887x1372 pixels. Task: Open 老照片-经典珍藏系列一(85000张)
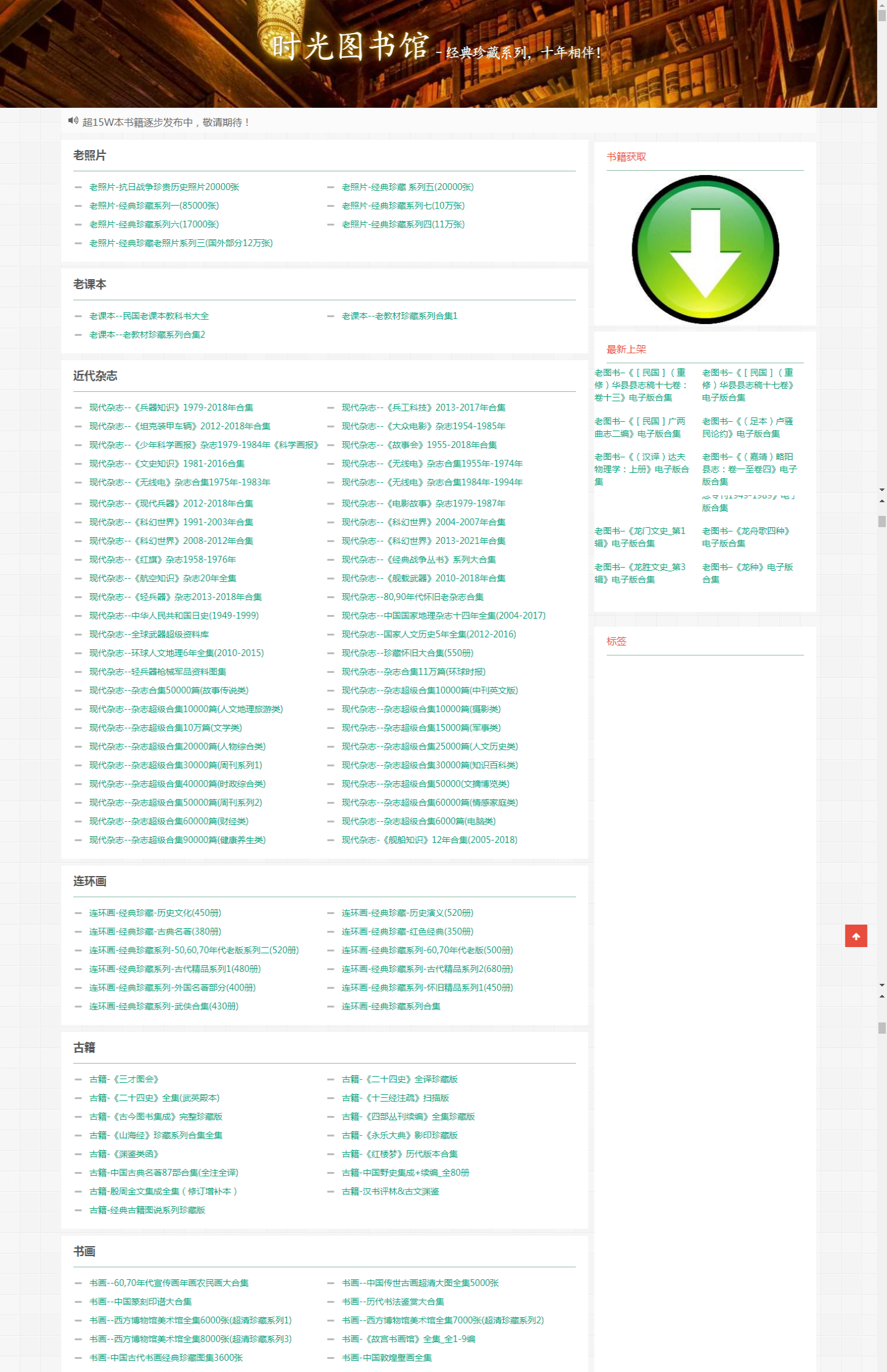tap(154, 206)
